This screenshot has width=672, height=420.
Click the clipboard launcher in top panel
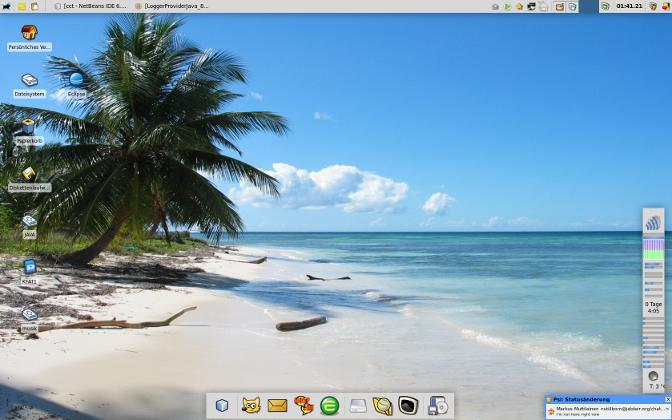click(x=35, y=6)
